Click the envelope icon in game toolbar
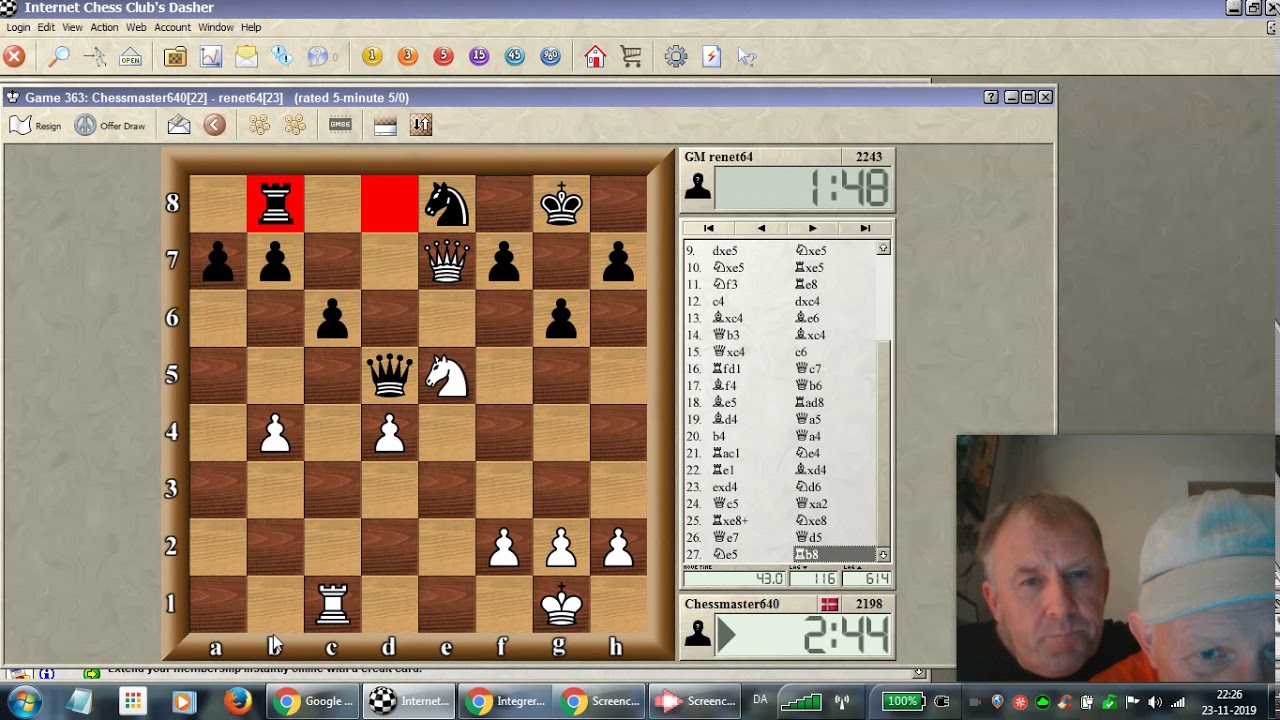The height and width of the screenshot is (720, 1280). [179, 125]
